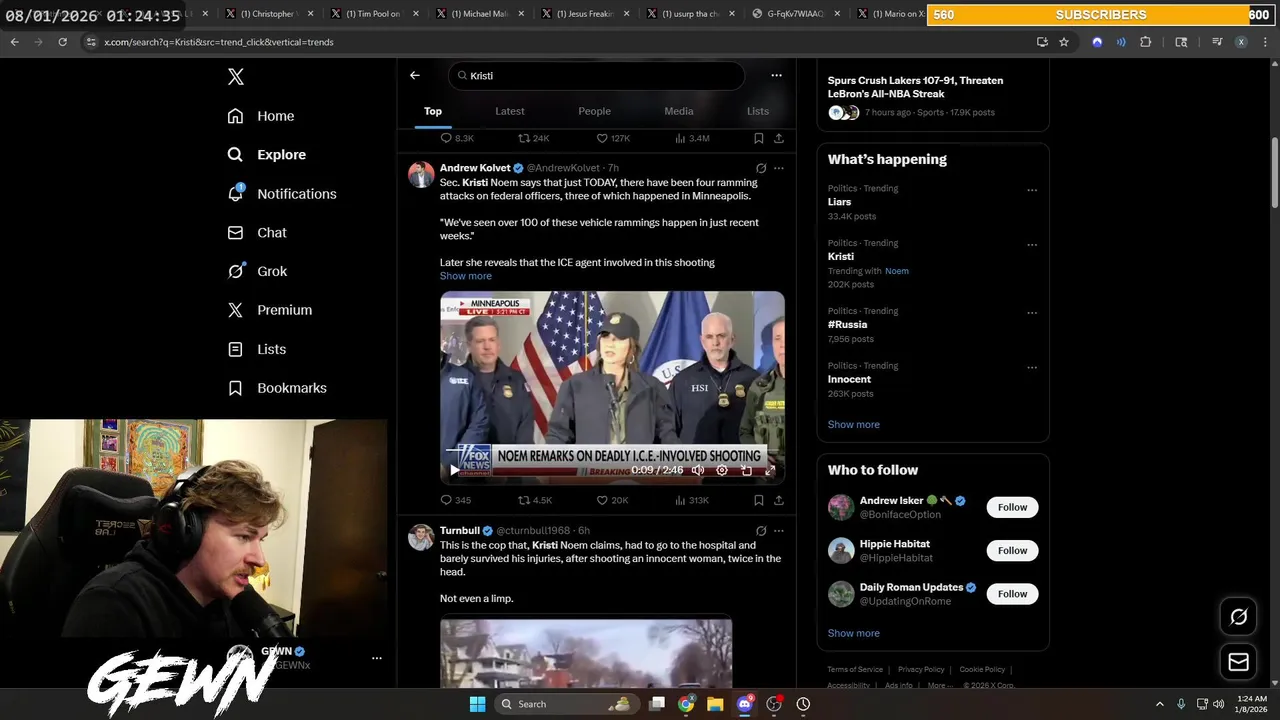The height and width of the screenshot is (720, 1280).
Task: Open Turnbull's profile avatar
Action: tap(421, 537)
